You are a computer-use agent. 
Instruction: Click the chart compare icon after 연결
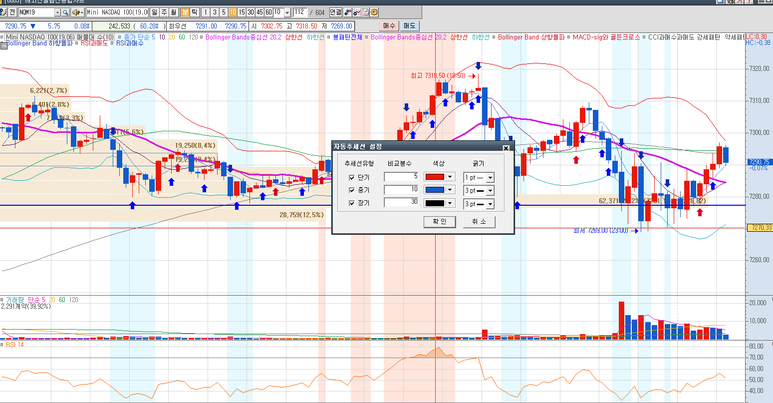pos(348,12)
